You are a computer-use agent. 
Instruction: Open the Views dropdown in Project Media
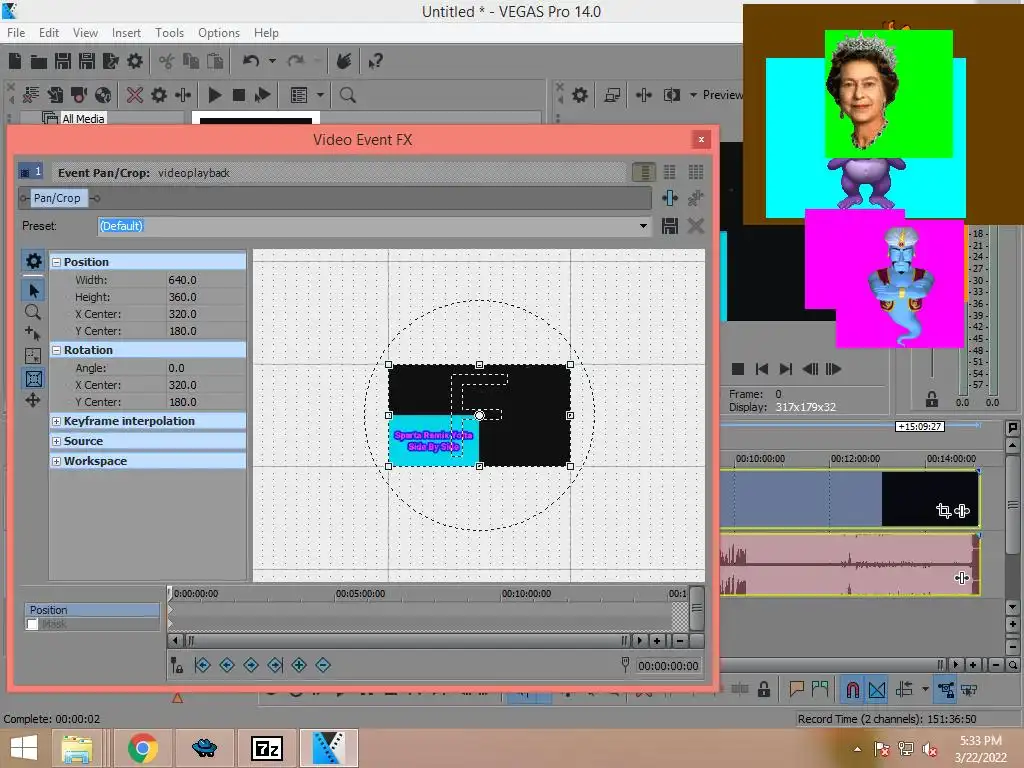(320, 95)
